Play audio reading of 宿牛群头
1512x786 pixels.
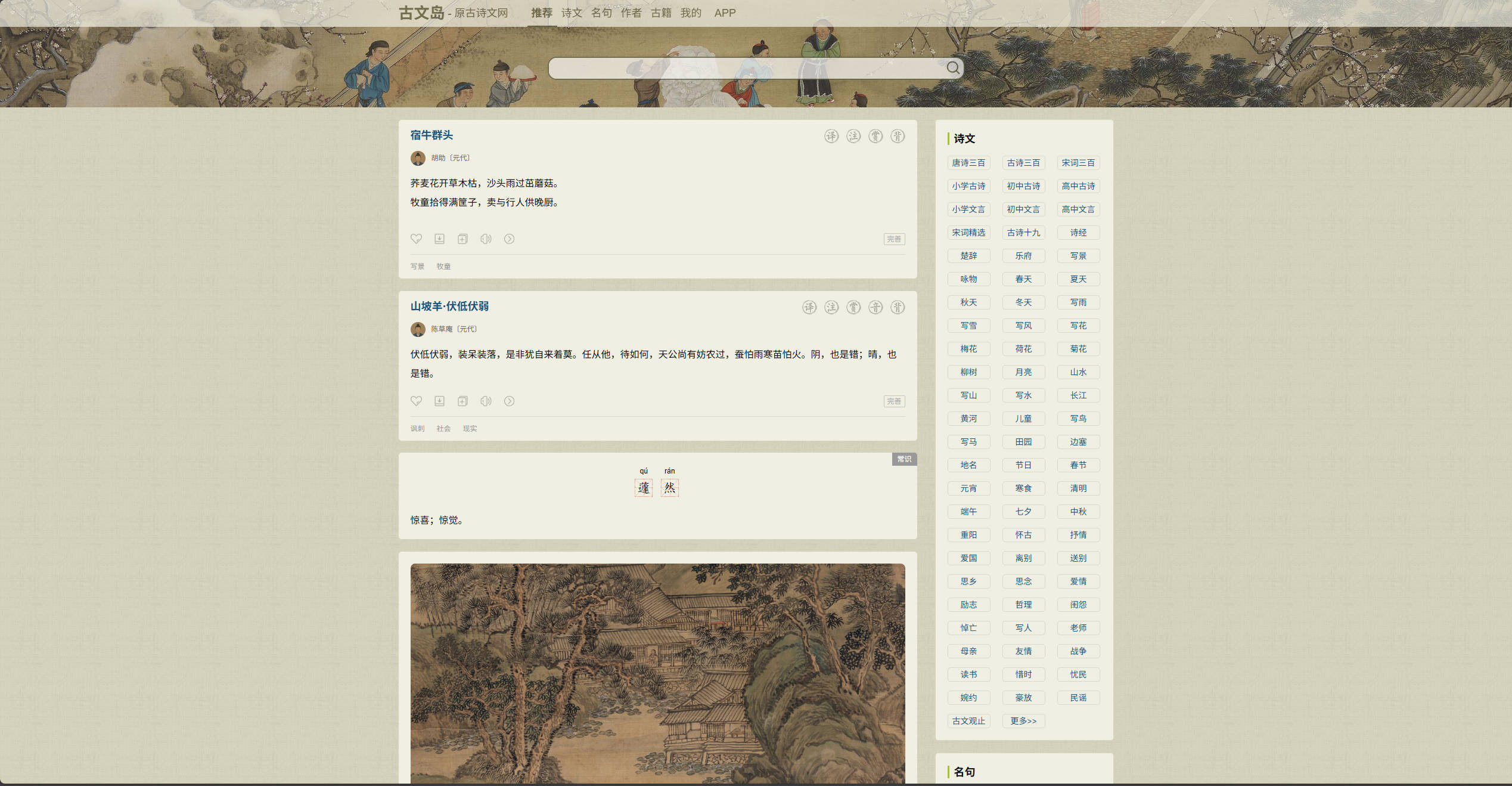(x=486, y=239)
